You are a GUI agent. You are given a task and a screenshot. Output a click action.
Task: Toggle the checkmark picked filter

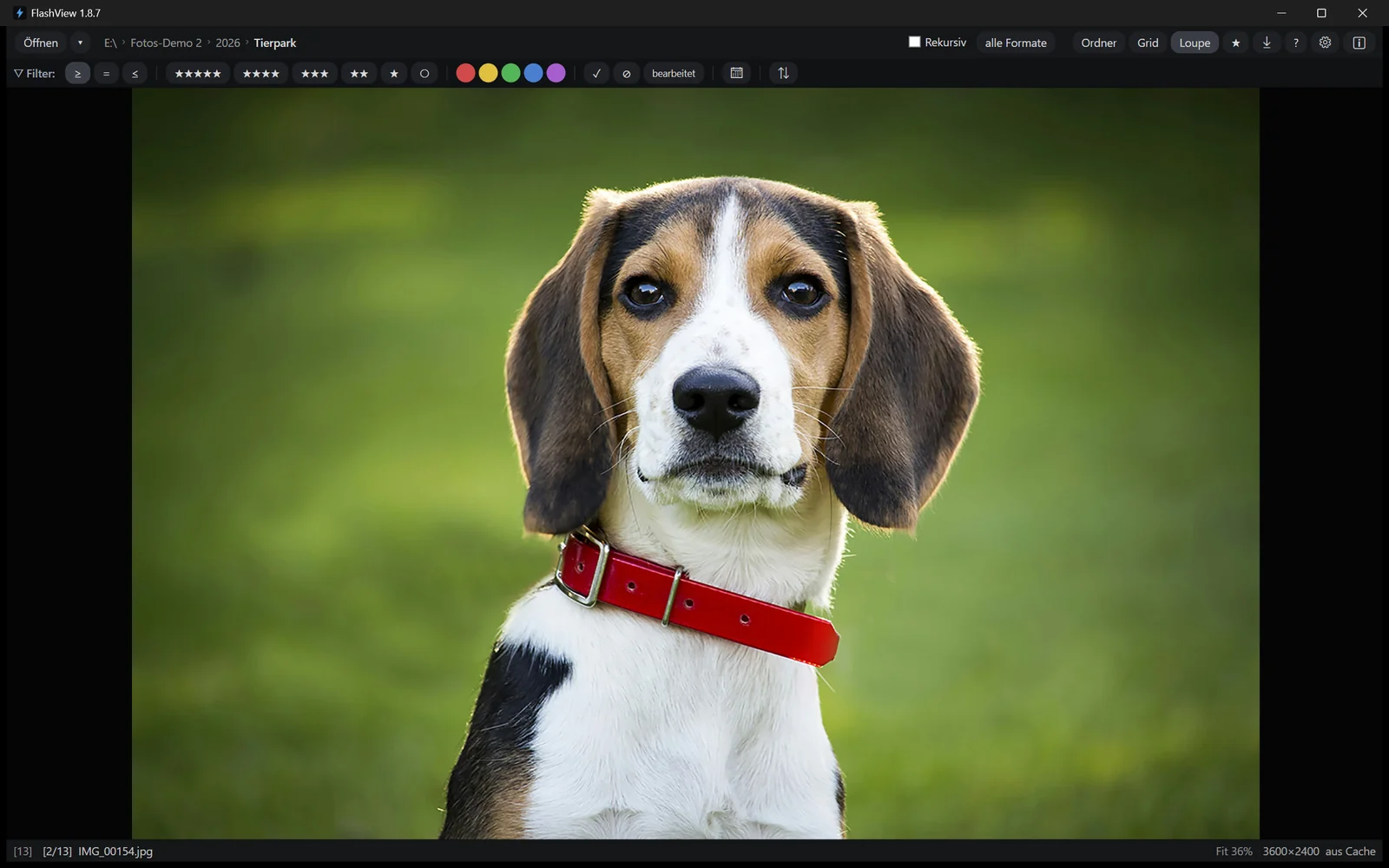coord(596,74)
